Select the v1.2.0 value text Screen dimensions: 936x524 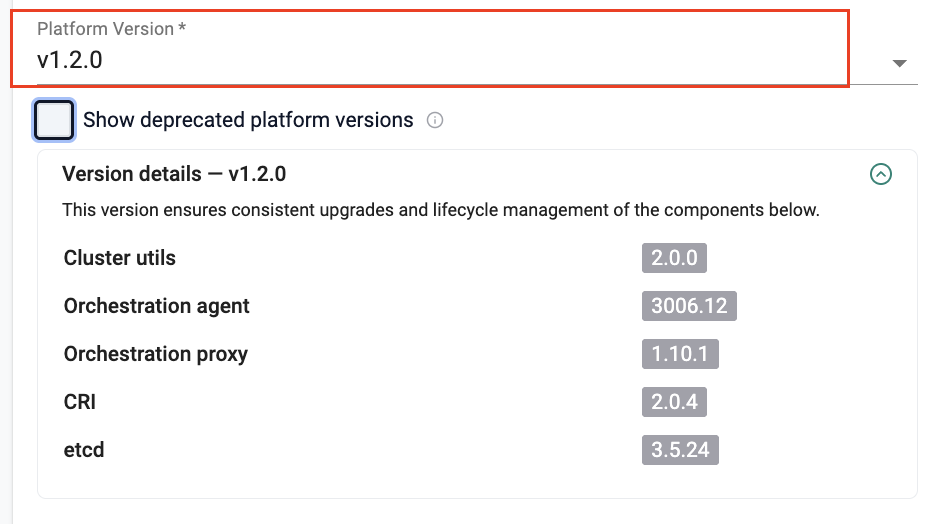point(70,60)
